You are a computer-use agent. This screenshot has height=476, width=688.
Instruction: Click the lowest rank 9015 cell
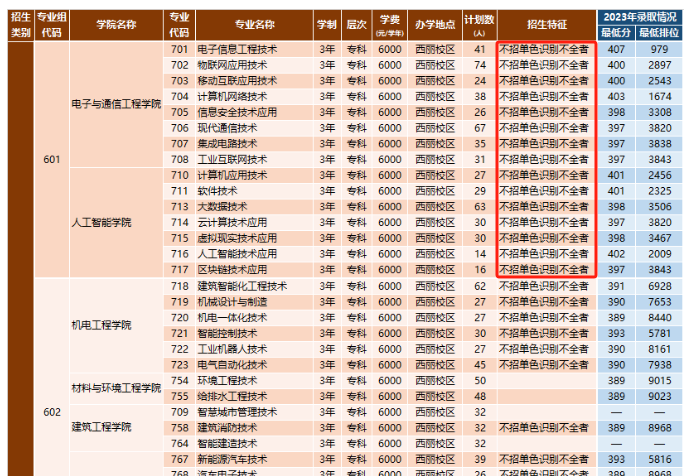click(x=659, y=381)
